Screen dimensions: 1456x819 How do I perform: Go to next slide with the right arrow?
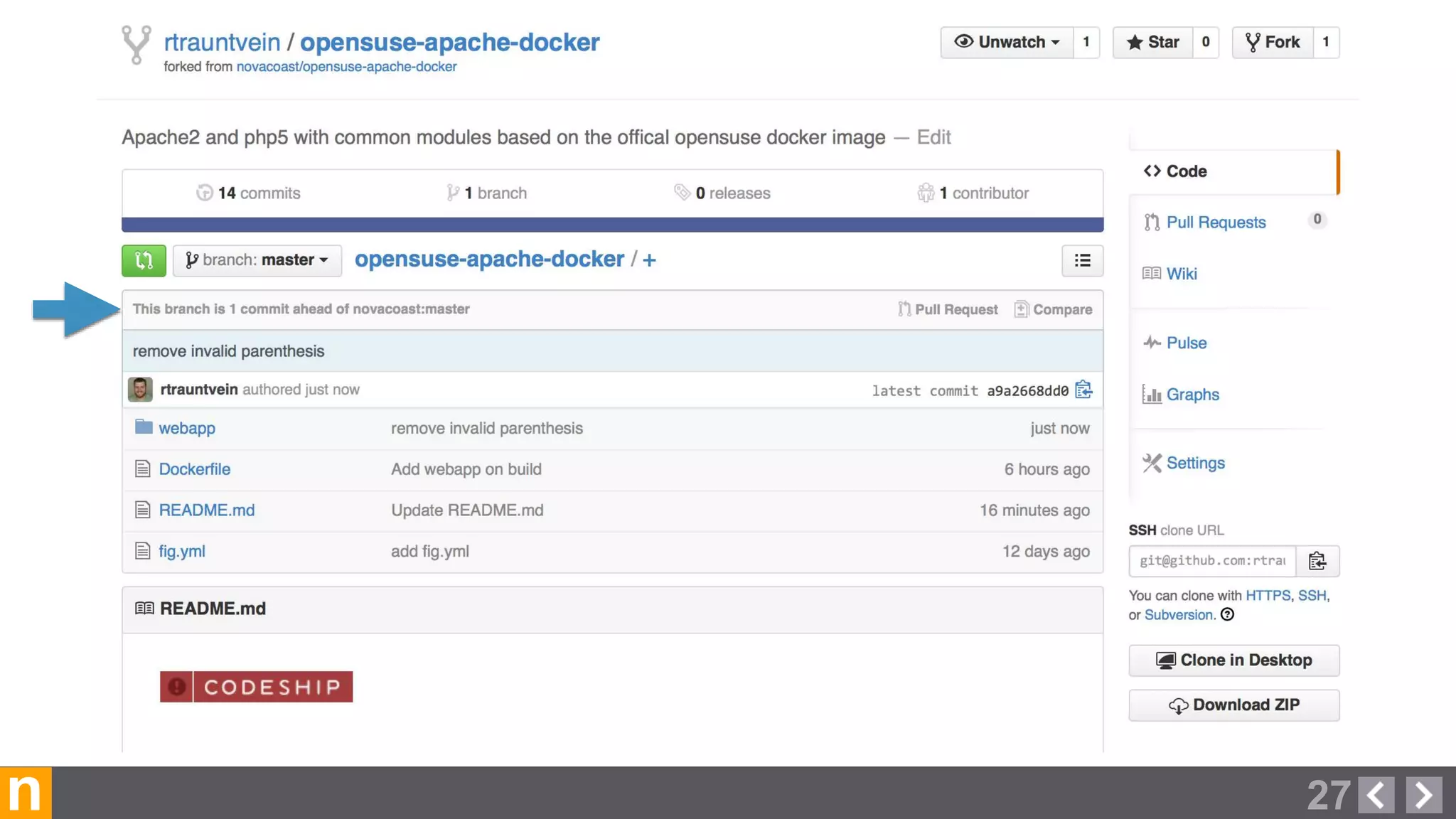1423,794
